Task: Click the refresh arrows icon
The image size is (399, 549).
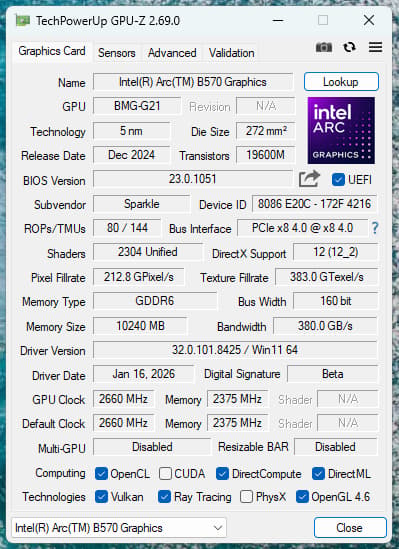Action: pos(349,47)
